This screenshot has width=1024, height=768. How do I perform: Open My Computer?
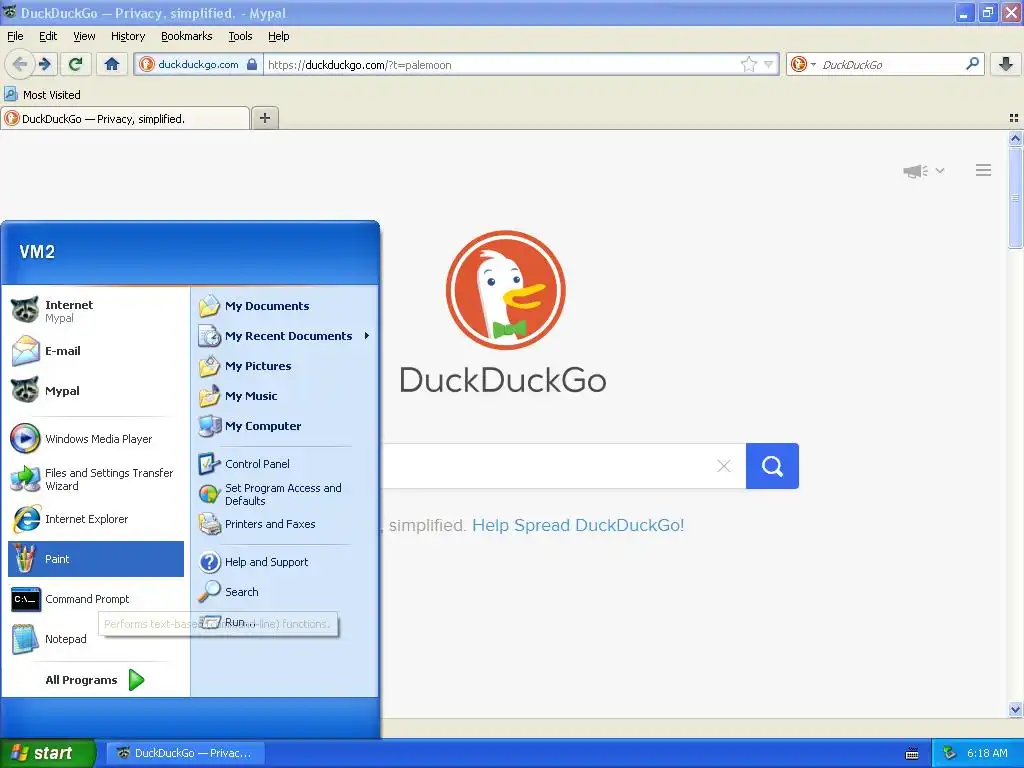point(284,426)
